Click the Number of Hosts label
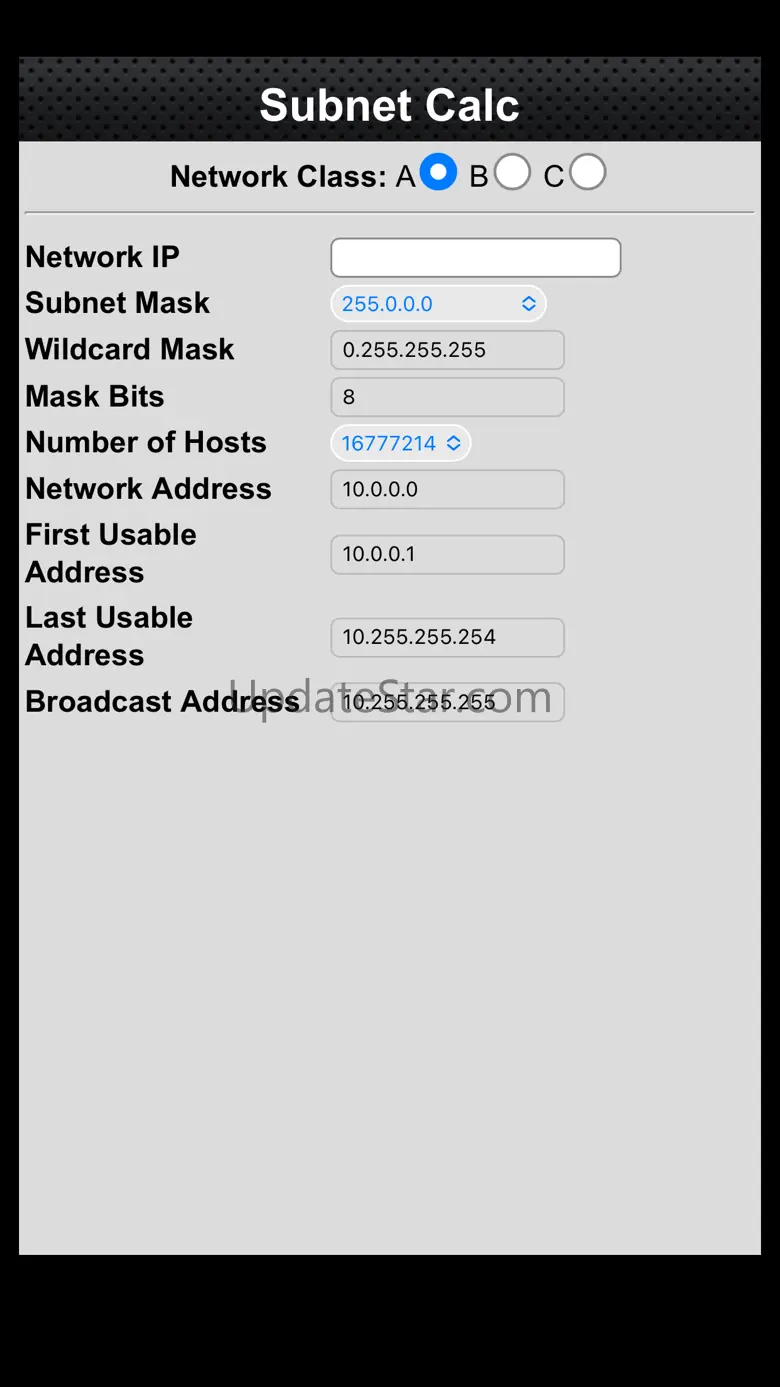This screenshot has width=780, height=1387. pos(146,442)
